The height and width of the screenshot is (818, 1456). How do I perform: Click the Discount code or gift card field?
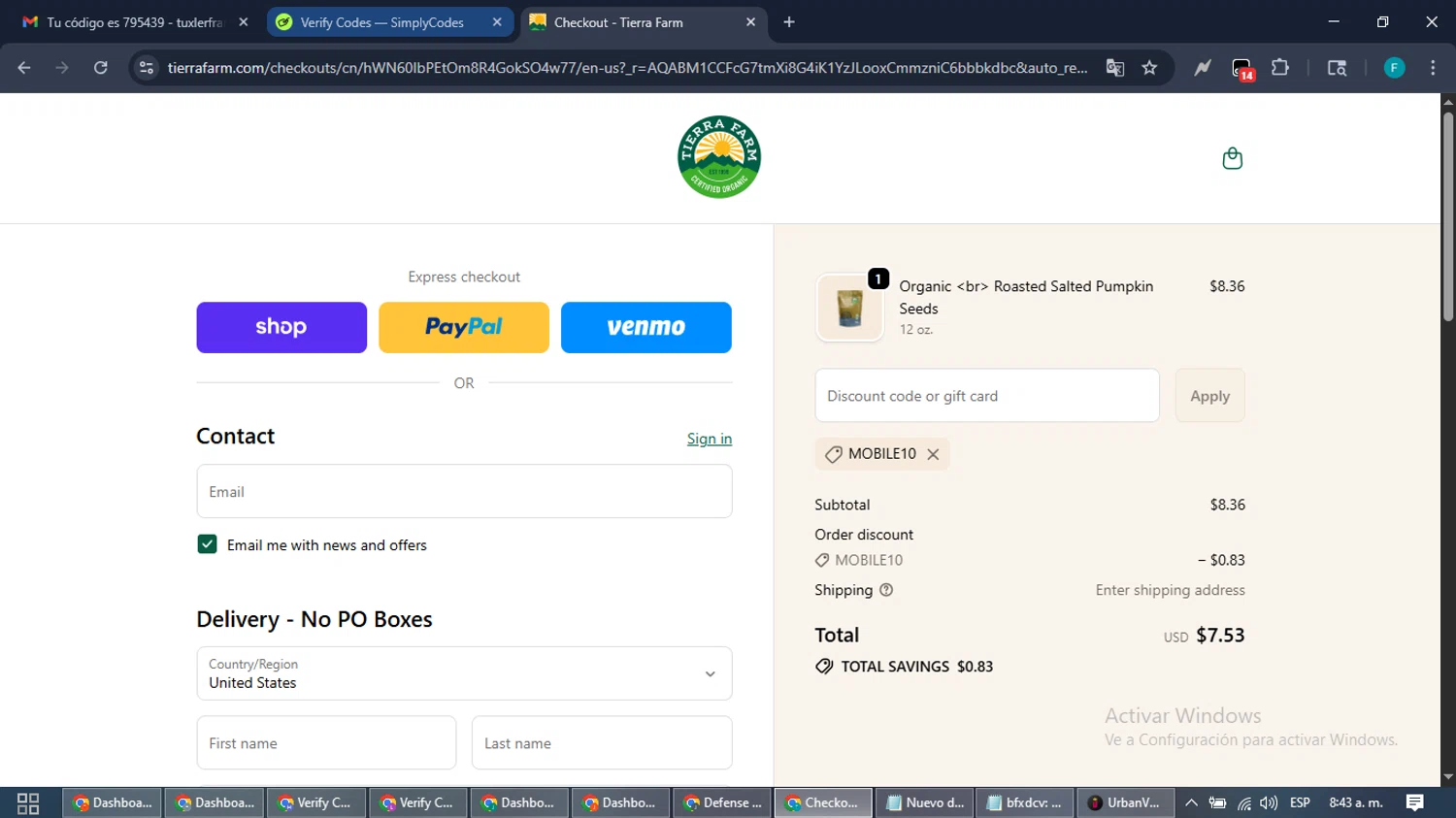987,396
